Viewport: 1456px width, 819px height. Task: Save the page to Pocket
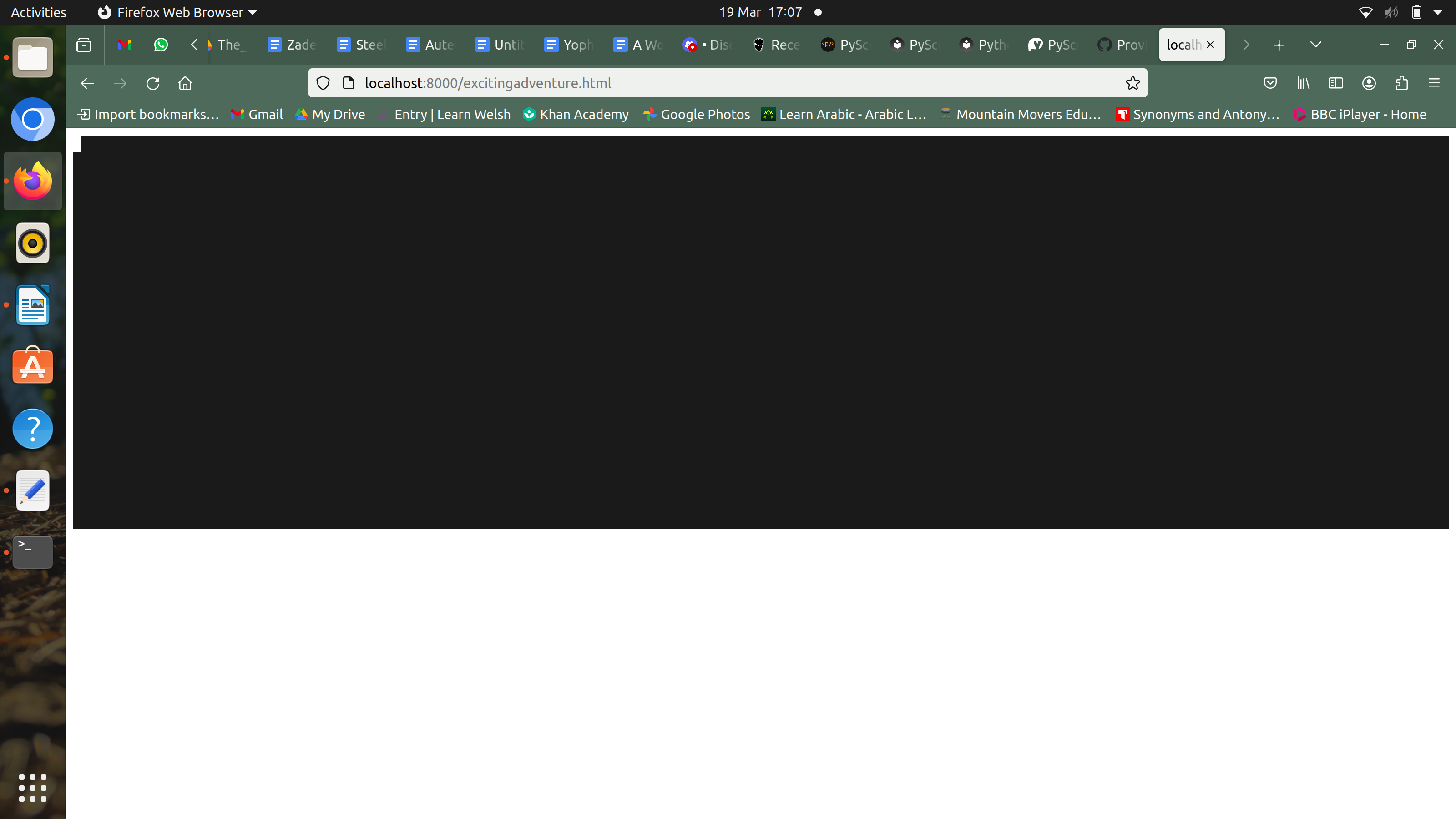click(1270, 83)
